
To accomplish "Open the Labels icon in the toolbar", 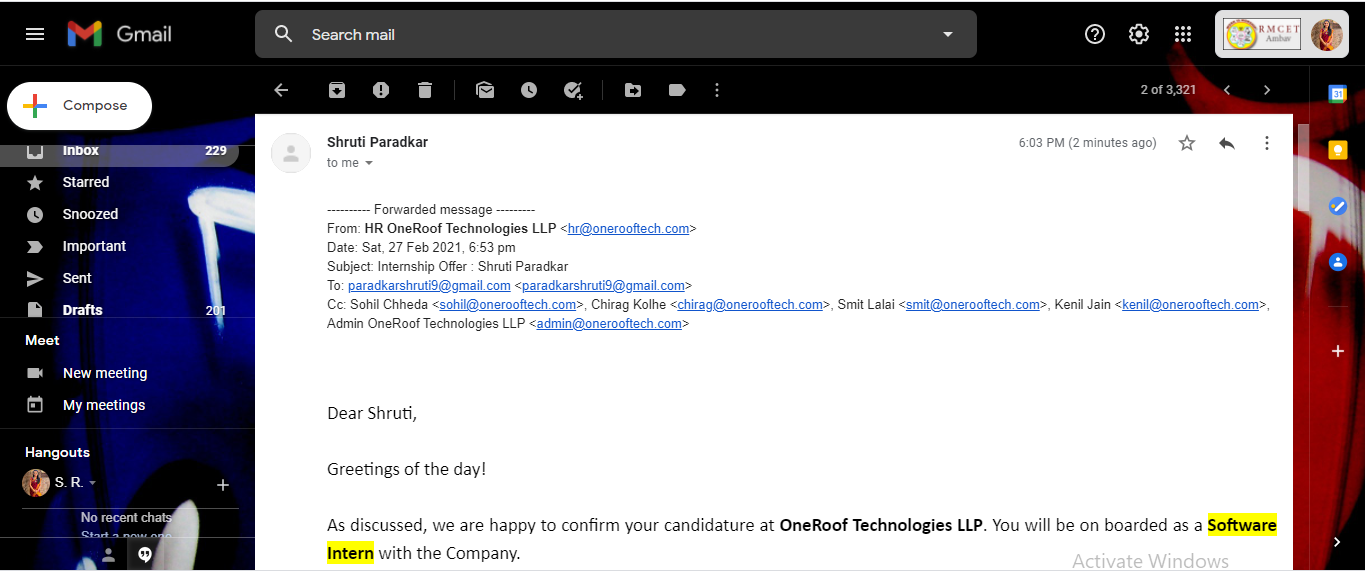I will (677, 90).
